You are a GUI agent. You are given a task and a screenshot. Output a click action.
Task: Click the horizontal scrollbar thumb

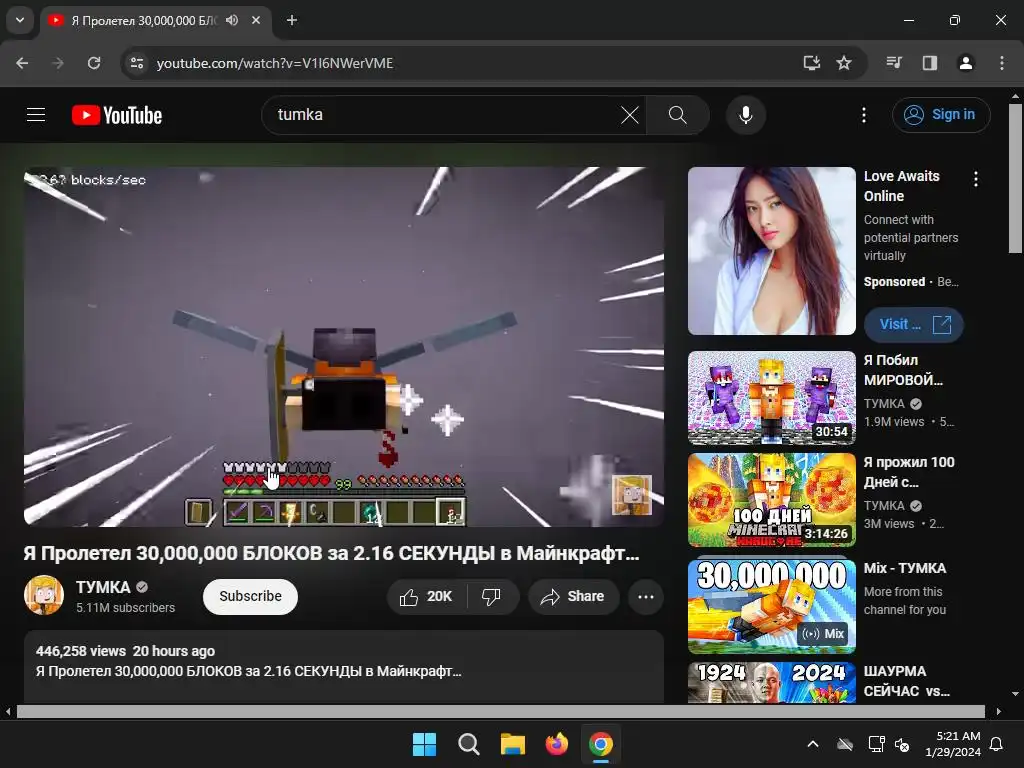pyautogui.click(x=500, y=711)
